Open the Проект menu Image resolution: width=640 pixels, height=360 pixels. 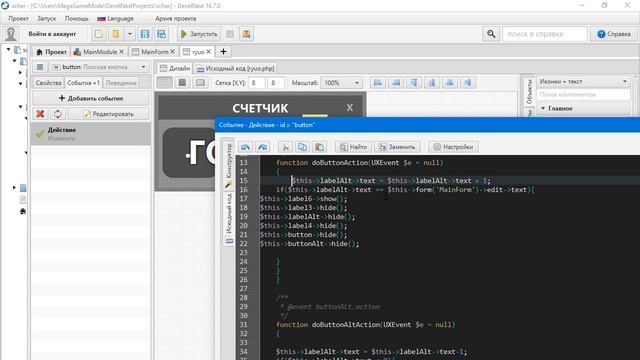tap(18, 18)
